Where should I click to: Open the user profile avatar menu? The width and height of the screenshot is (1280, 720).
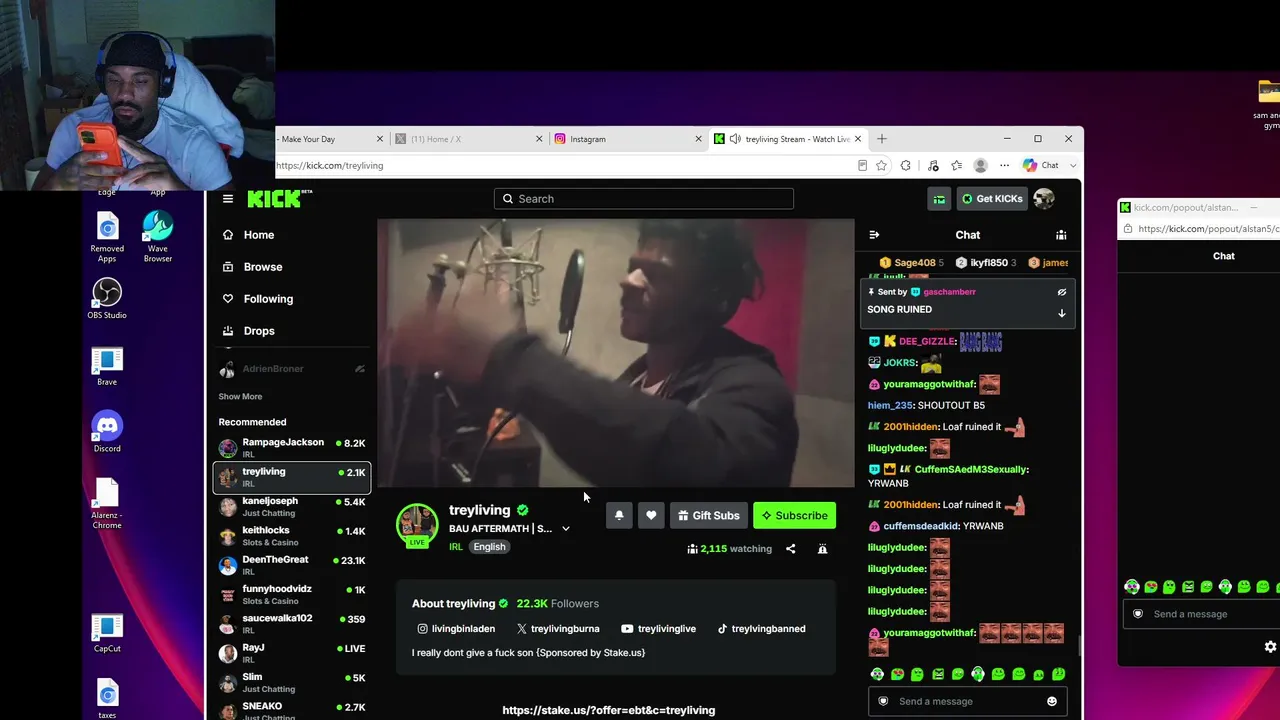tap(1044, 199)
